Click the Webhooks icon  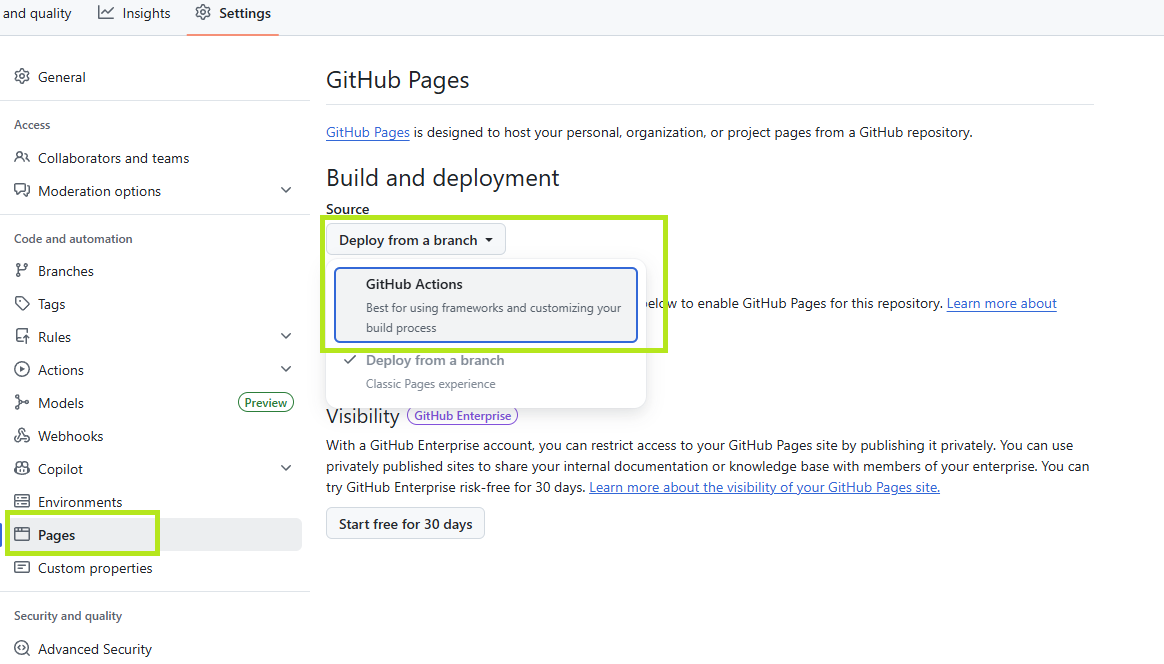(x=22, y=435)
